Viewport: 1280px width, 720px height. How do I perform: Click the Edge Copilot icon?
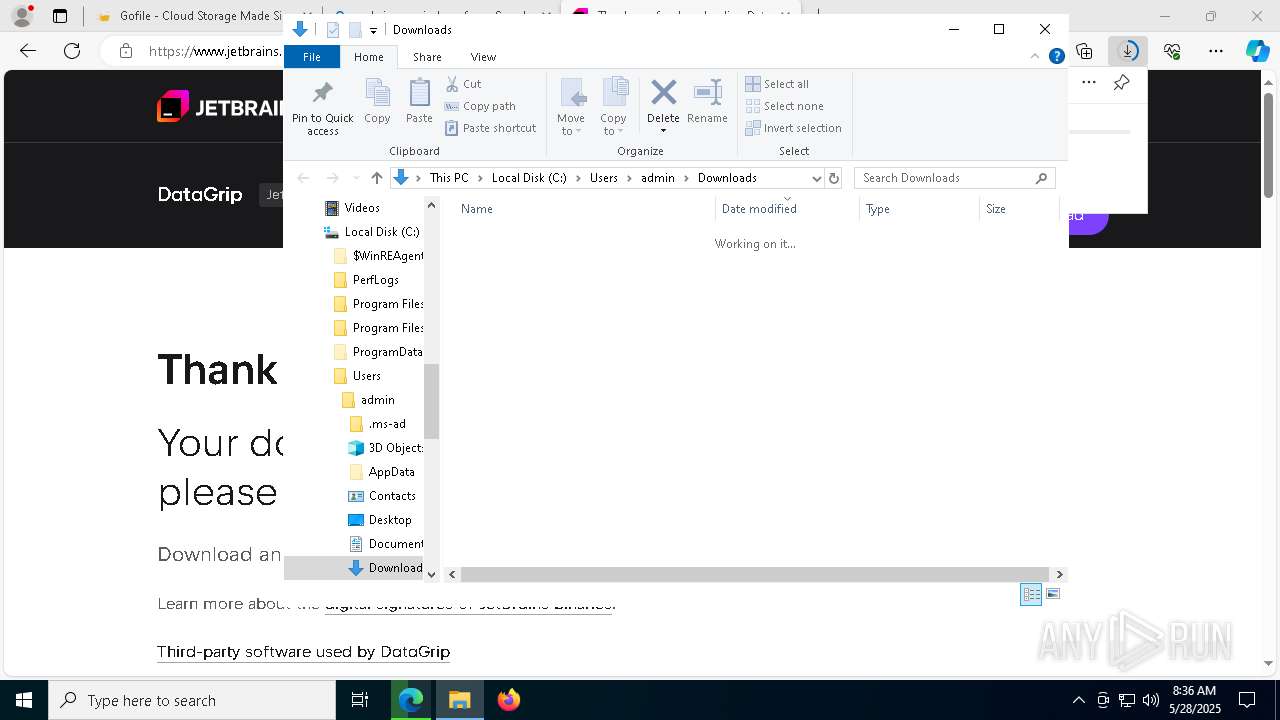[x=1258, y=51]
